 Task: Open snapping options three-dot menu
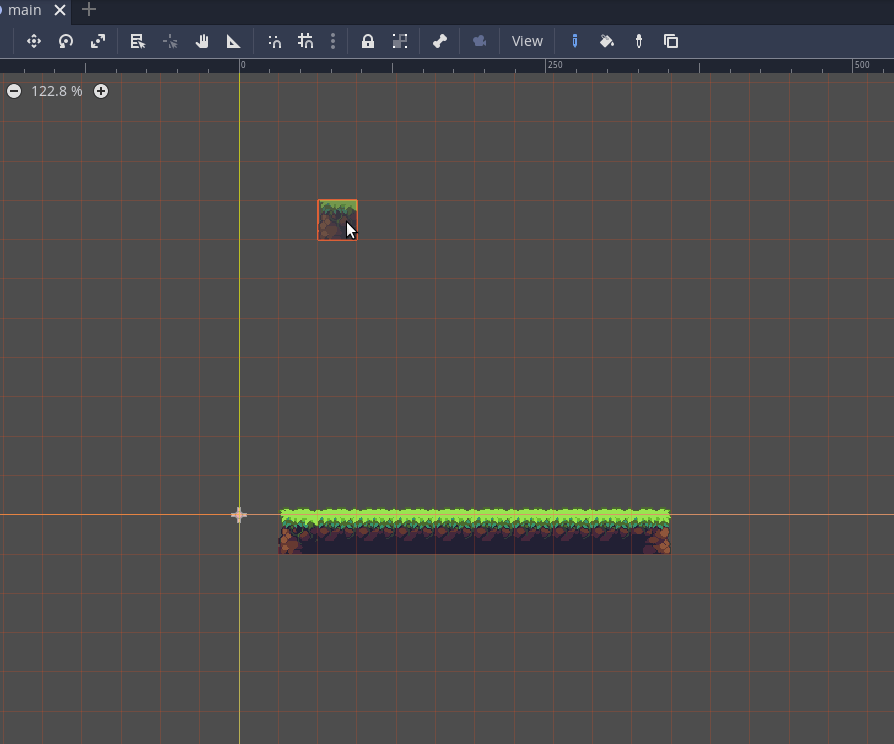[333, 41]
